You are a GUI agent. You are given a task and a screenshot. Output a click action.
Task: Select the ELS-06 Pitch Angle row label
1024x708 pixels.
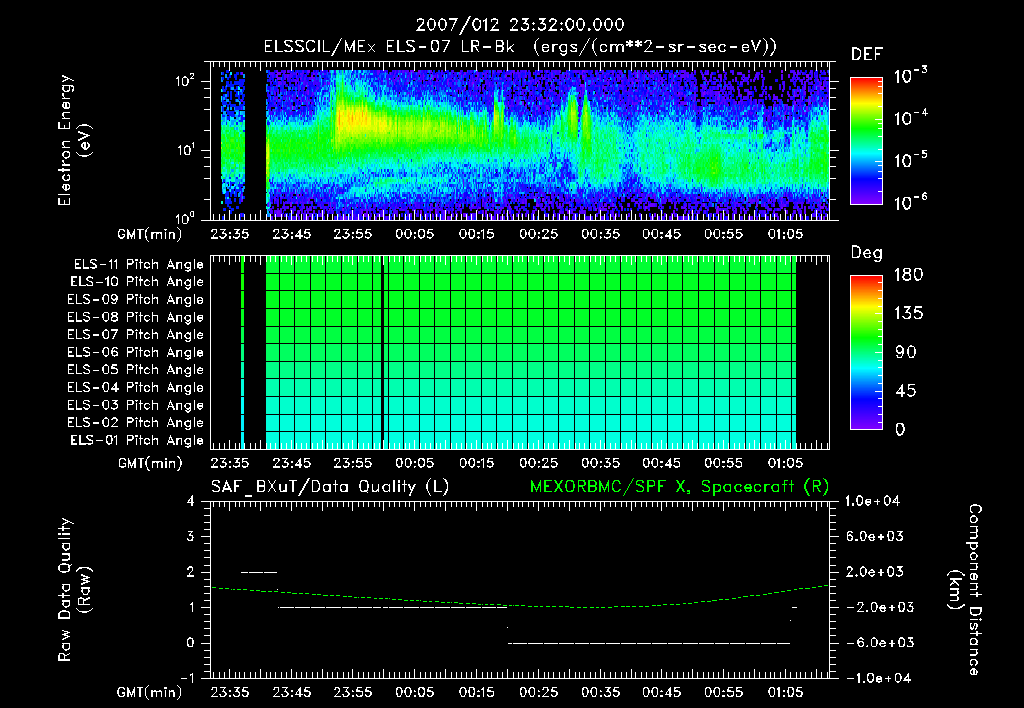pos(136,352)
